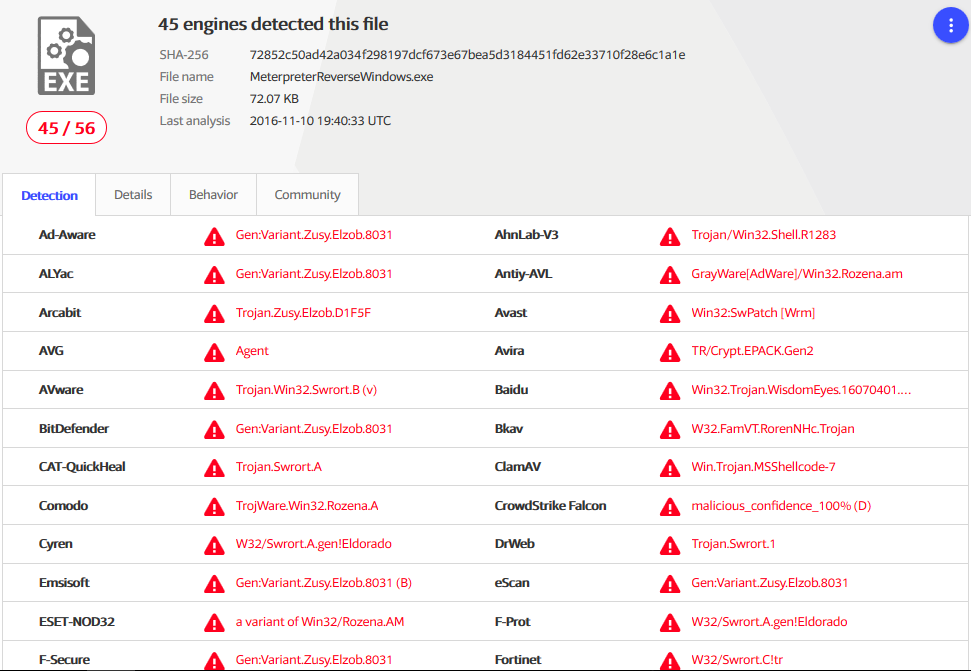Image resolution: width=971 pixels, height=671 pixels.
Task: Click the file name MeterpreterReverseWindows.exe
Action: coord(341,77)
